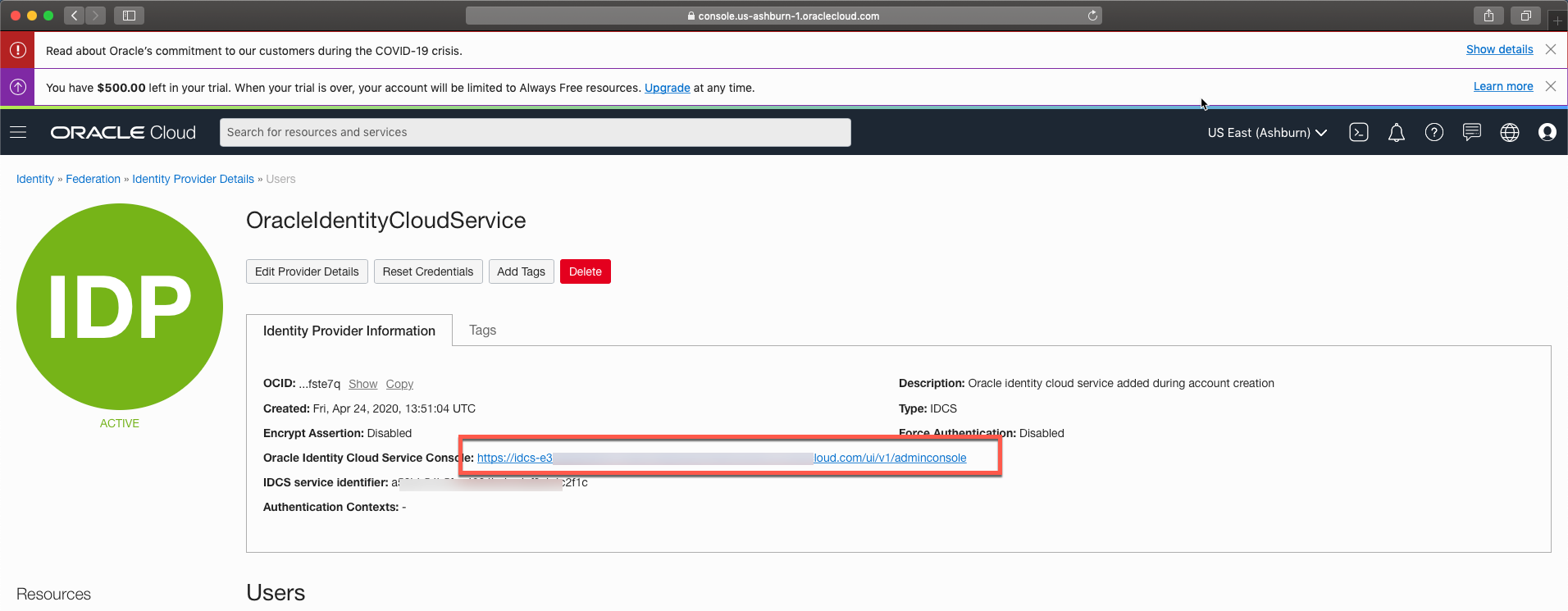Open the language globe menu

tap(1509, 132)
